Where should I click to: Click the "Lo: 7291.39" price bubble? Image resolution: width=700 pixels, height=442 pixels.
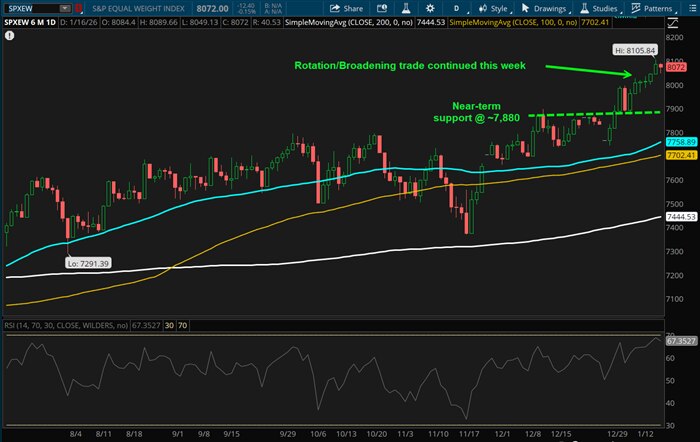click(88, 263)
